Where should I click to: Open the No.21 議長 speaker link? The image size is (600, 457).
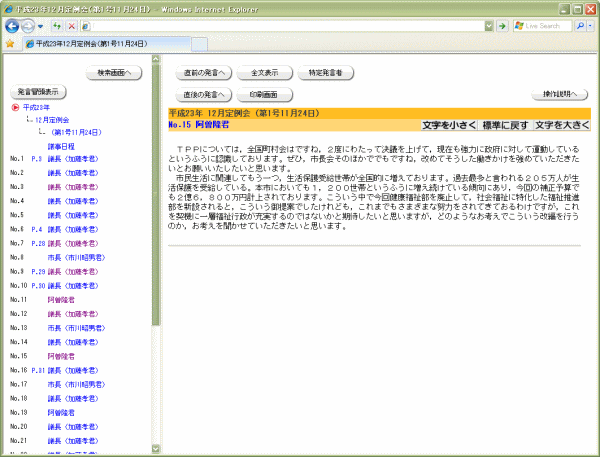(x=73, y=441)
